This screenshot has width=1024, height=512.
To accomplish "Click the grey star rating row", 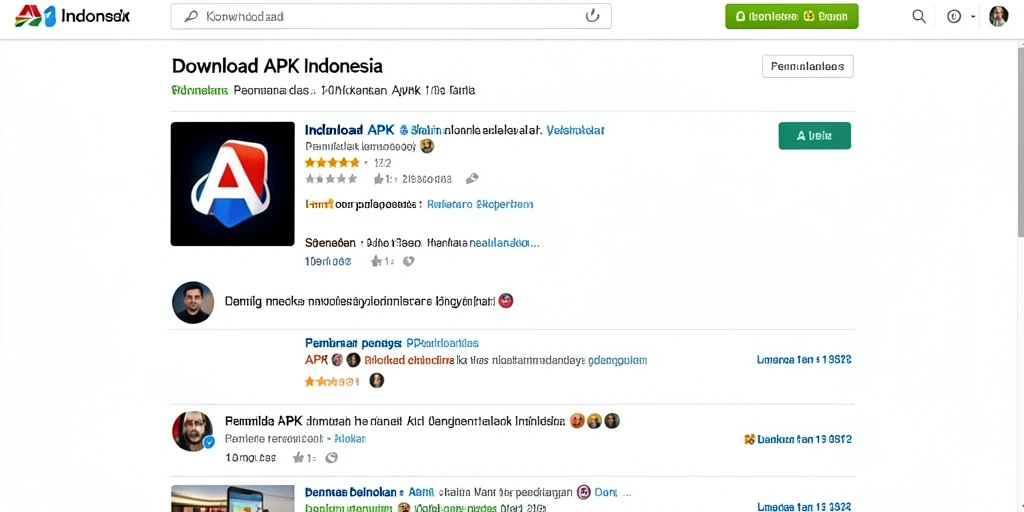I will [331, 178].
